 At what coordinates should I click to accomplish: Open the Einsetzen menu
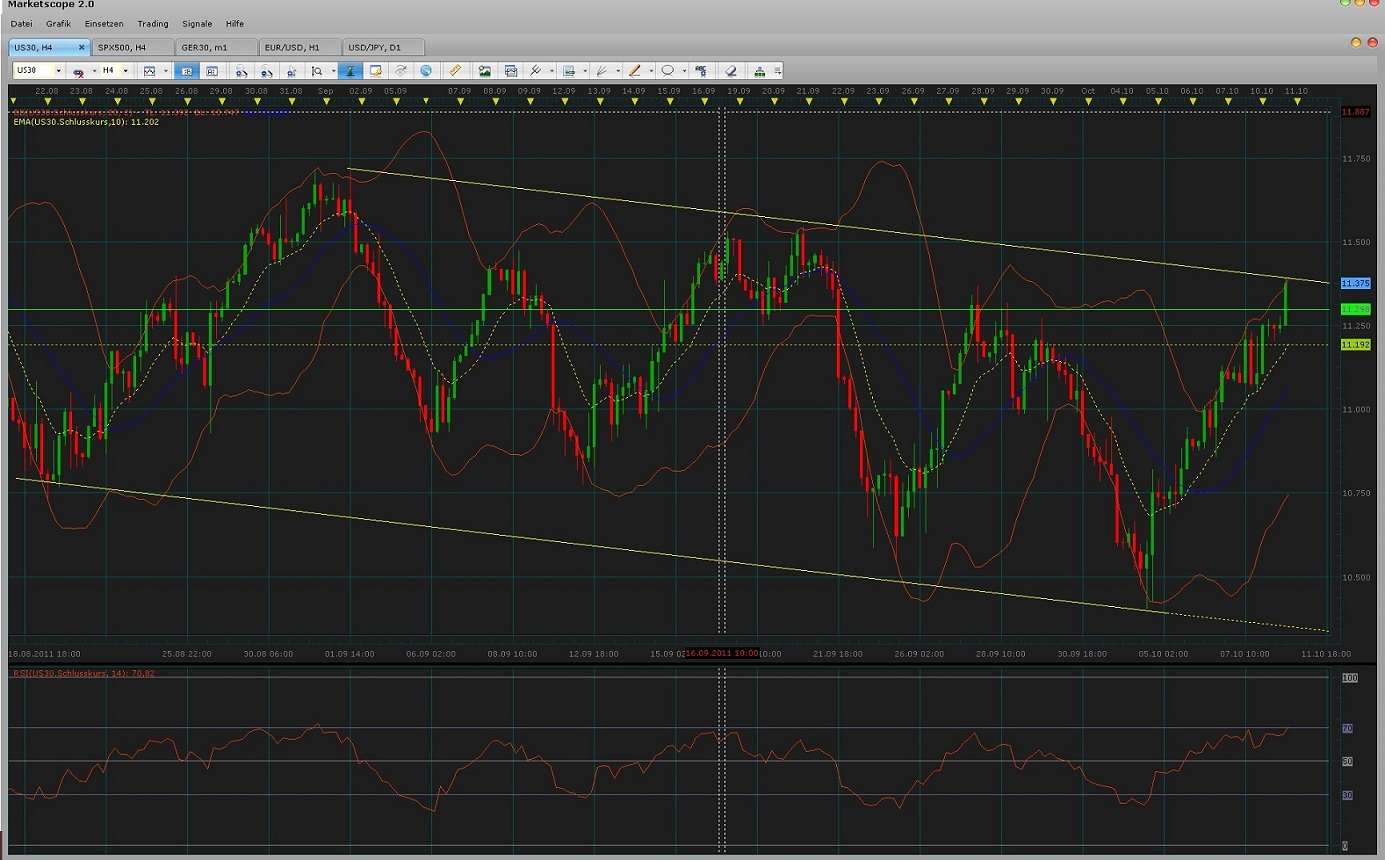[x=104, y=23]
